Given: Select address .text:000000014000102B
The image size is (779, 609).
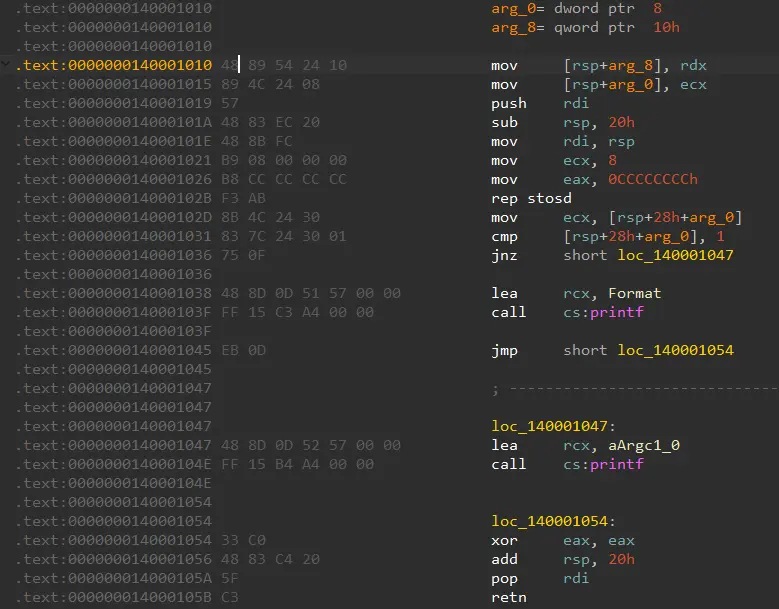Looking at the screenshot, I should click(114, 198).
